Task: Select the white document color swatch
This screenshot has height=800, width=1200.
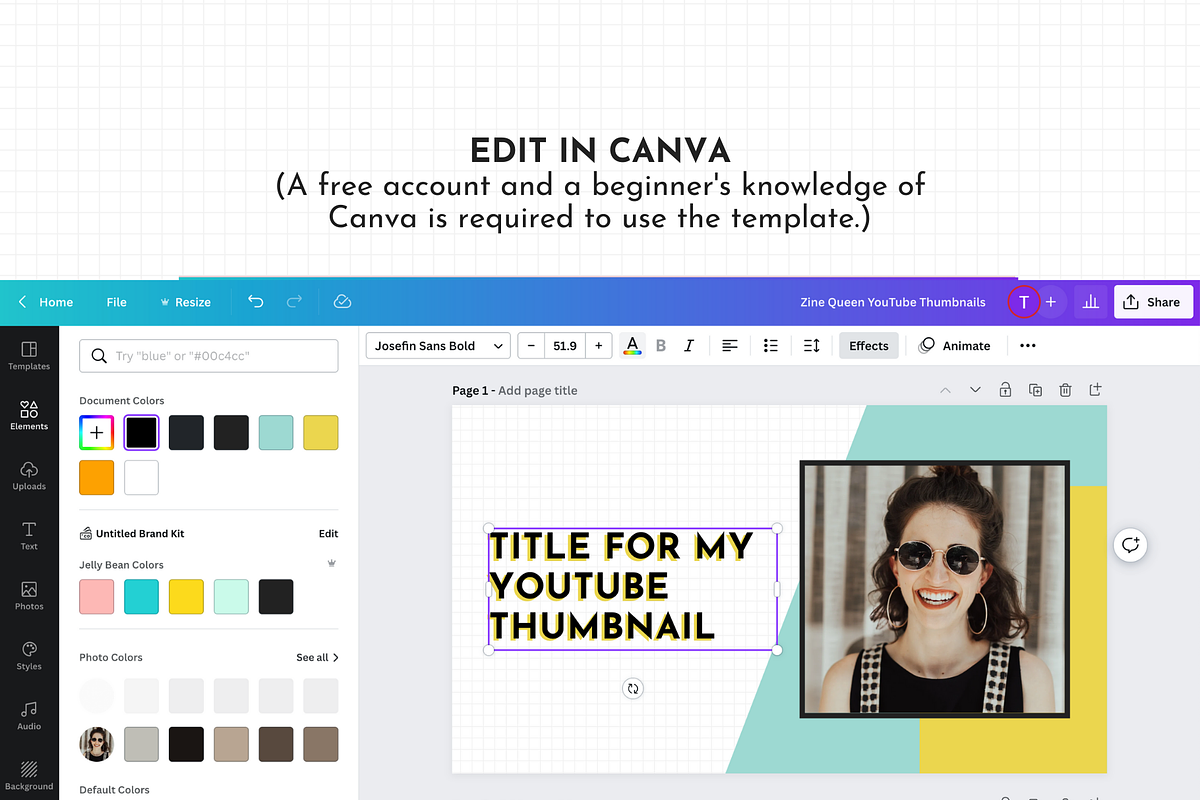Action: tap(141, 477)
